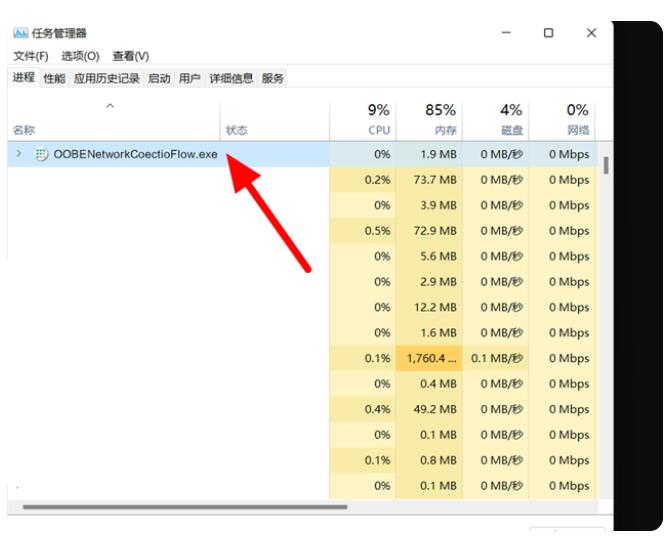Open the 查看(V) menu
This screenshot has width=668, height=537.
click(x=130, y=56)
